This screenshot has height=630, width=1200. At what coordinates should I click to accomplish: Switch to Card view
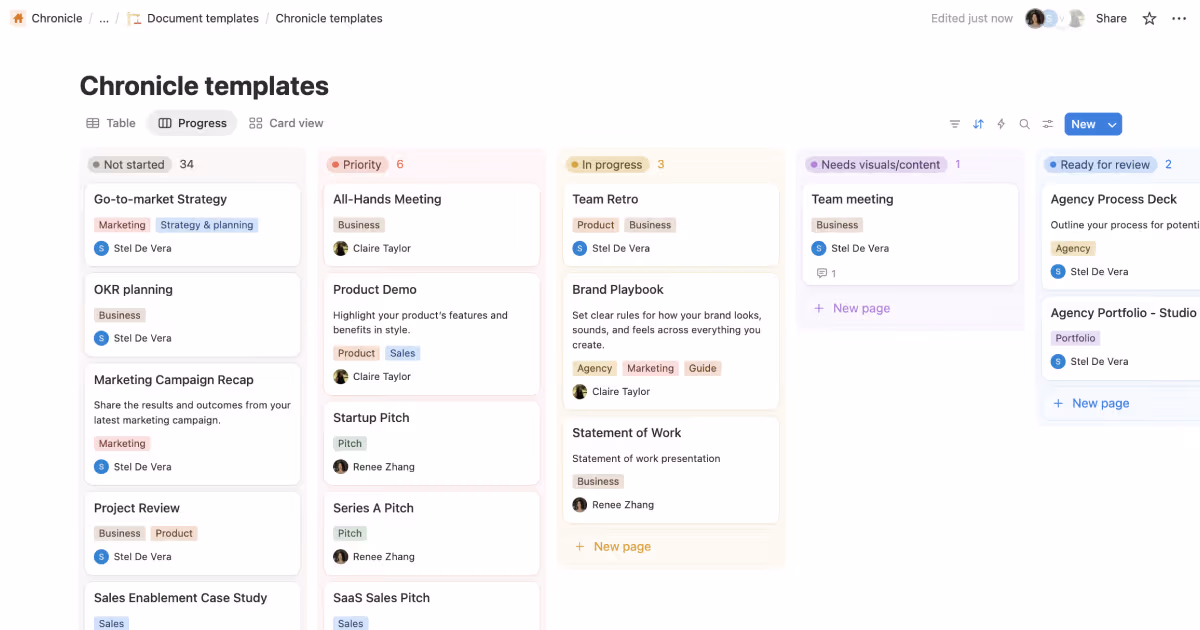click(286, 122)
